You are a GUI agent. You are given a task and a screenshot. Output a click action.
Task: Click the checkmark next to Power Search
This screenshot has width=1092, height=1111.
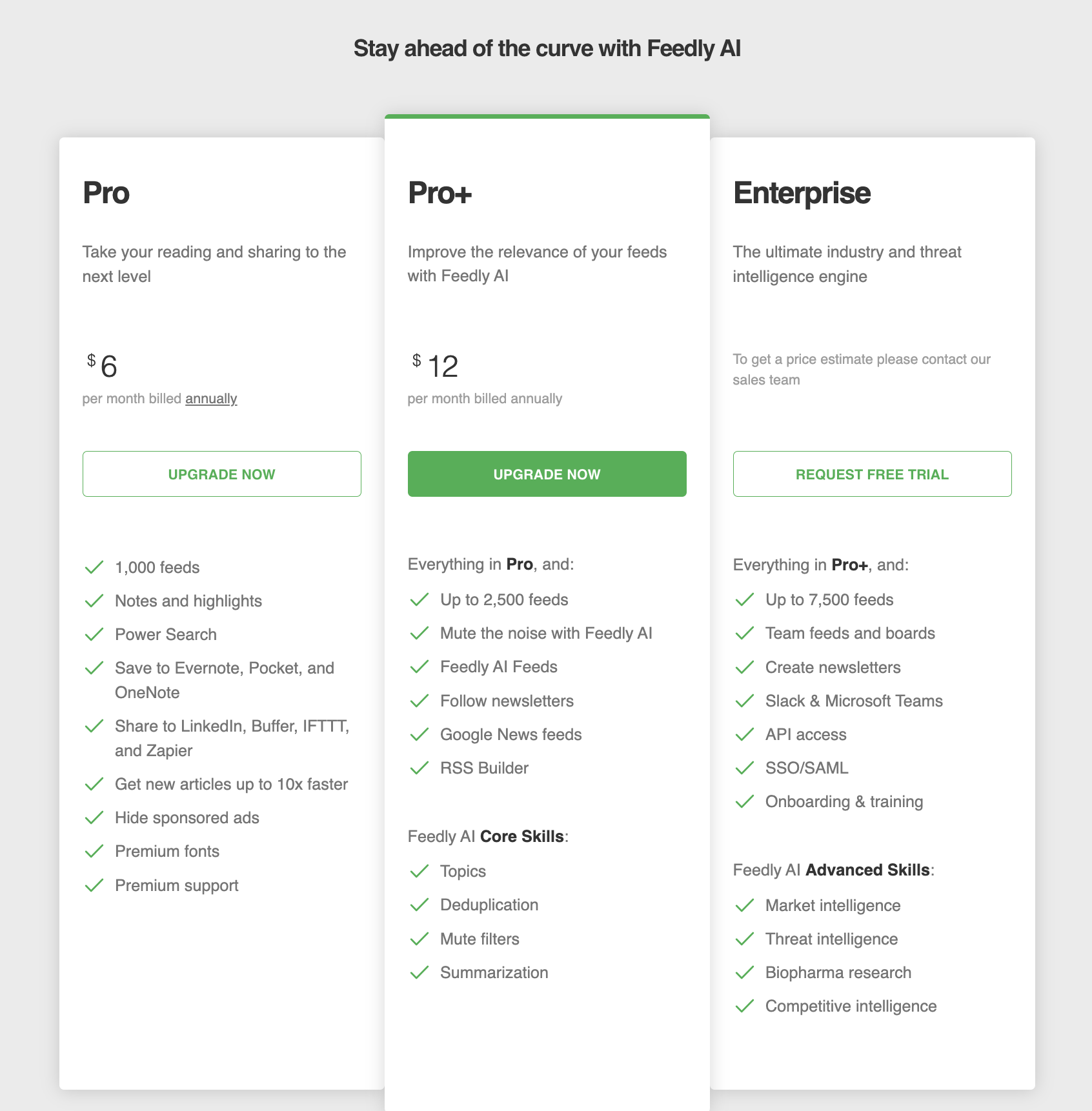tap(93, 634)
